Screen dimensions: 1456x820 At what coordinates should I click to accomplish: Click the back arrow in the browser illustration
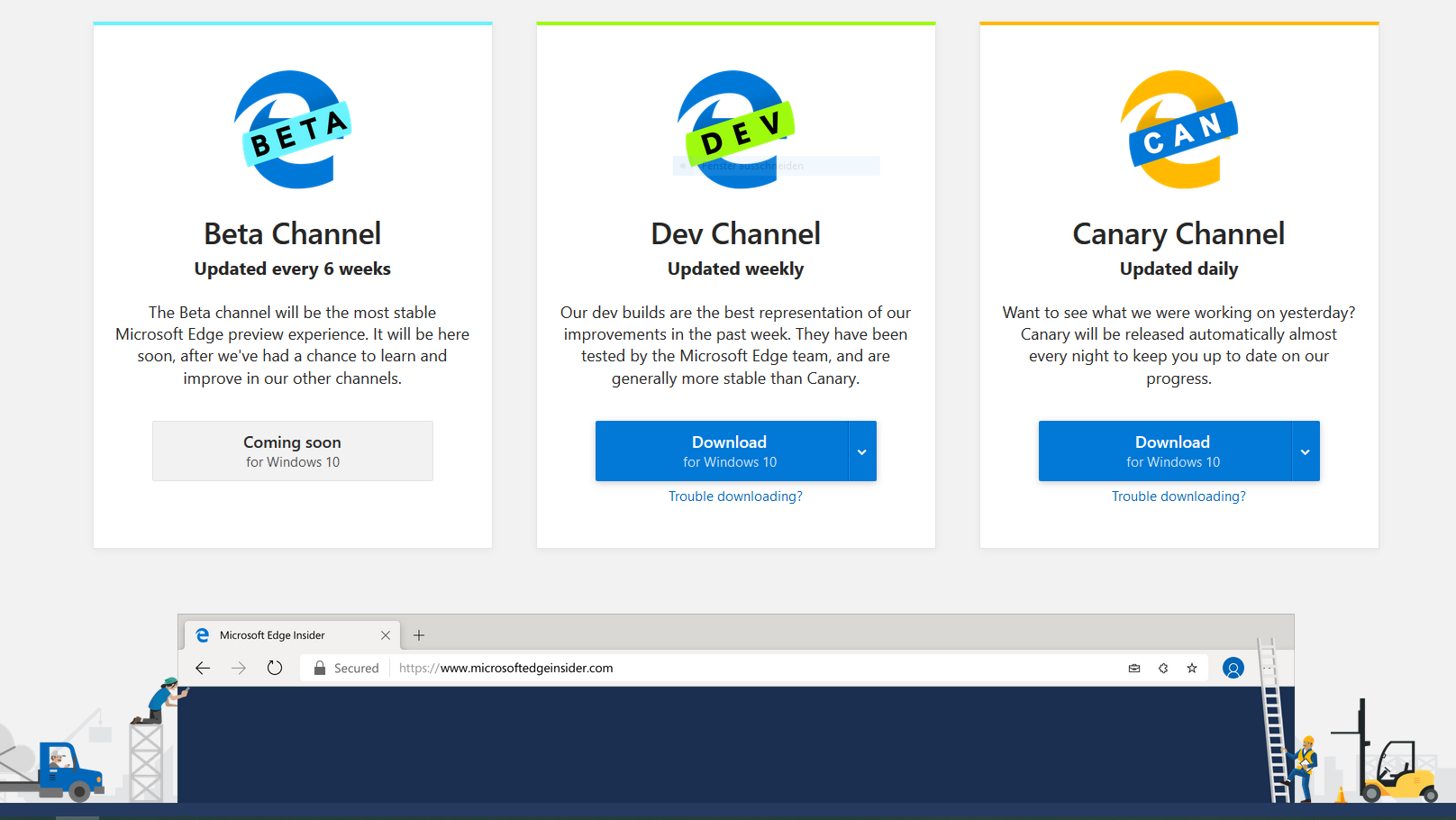coord(203,668)
